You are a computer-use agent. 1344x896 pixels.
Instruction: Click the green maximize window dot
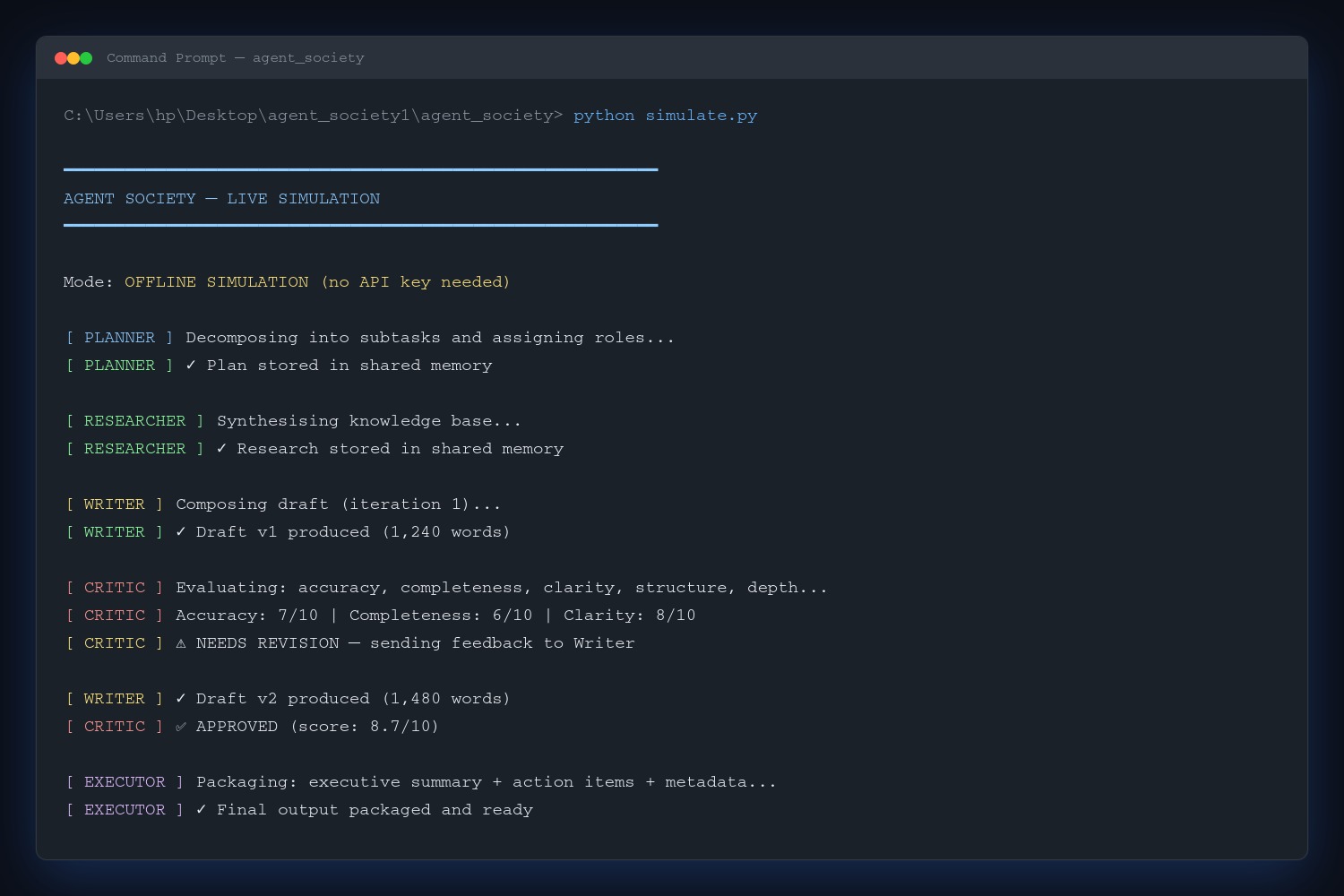coord(86,58)
